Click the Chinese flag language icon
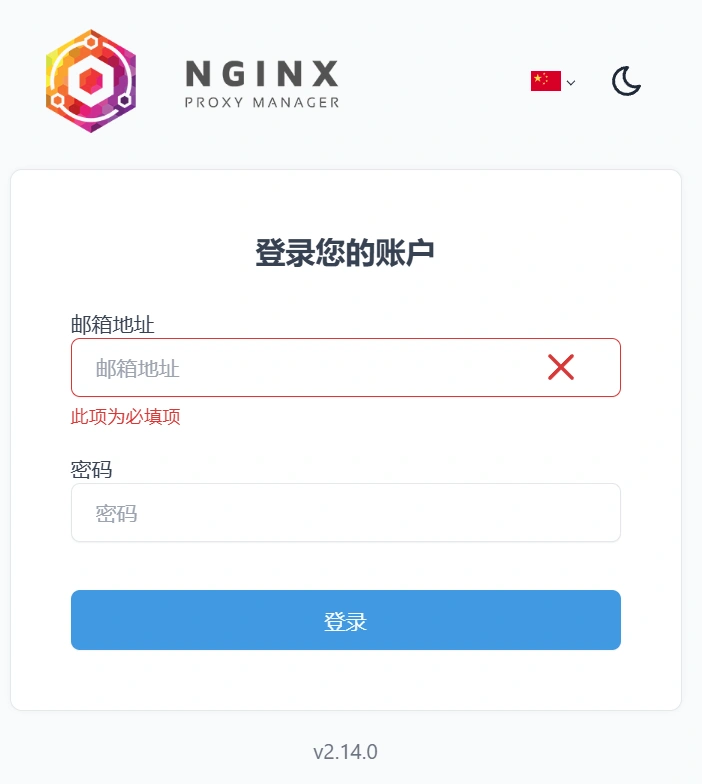 (x=546, y=81)
